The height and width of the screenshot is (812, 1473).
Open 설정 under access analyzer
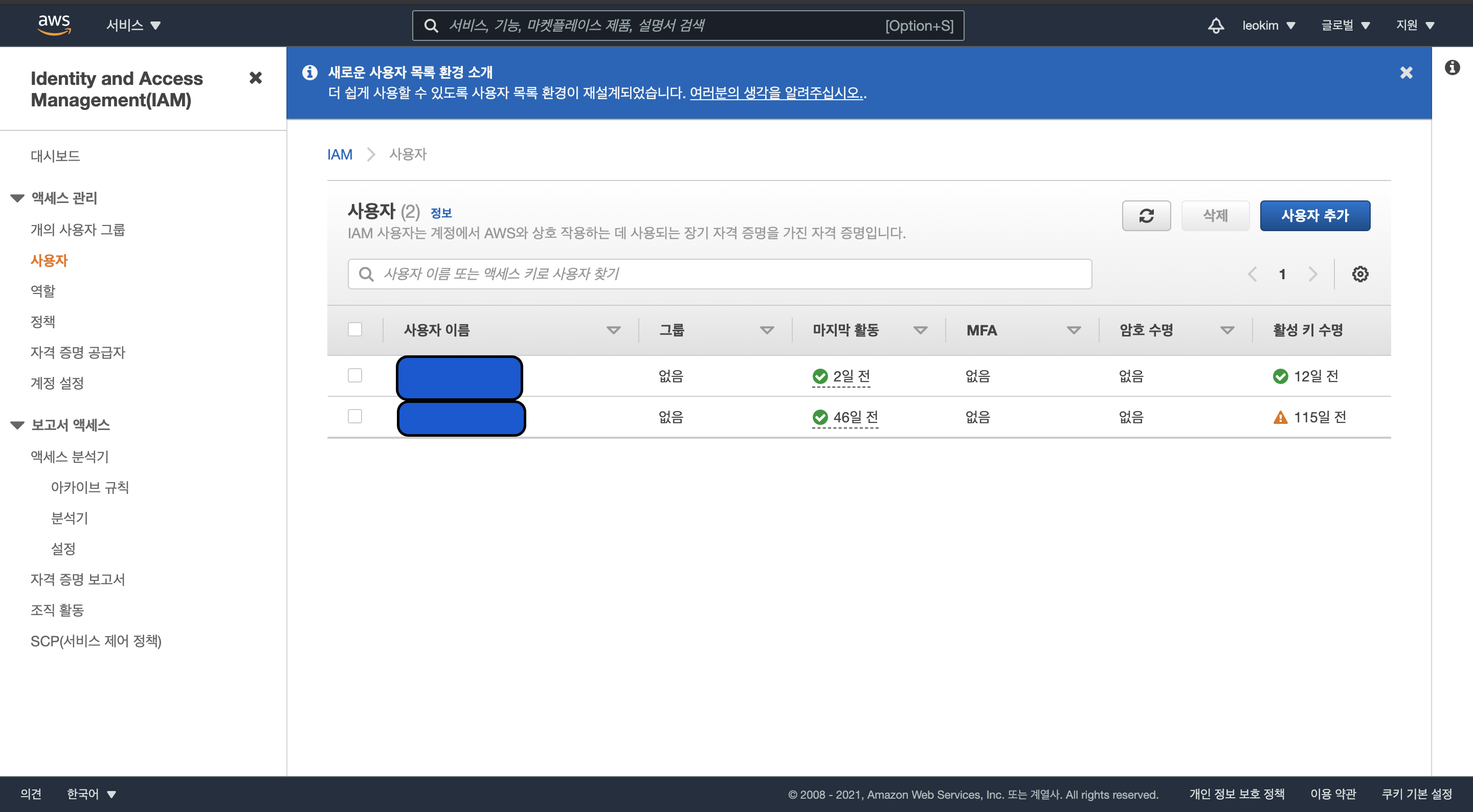pyautogui.click(x=63, y=548)
